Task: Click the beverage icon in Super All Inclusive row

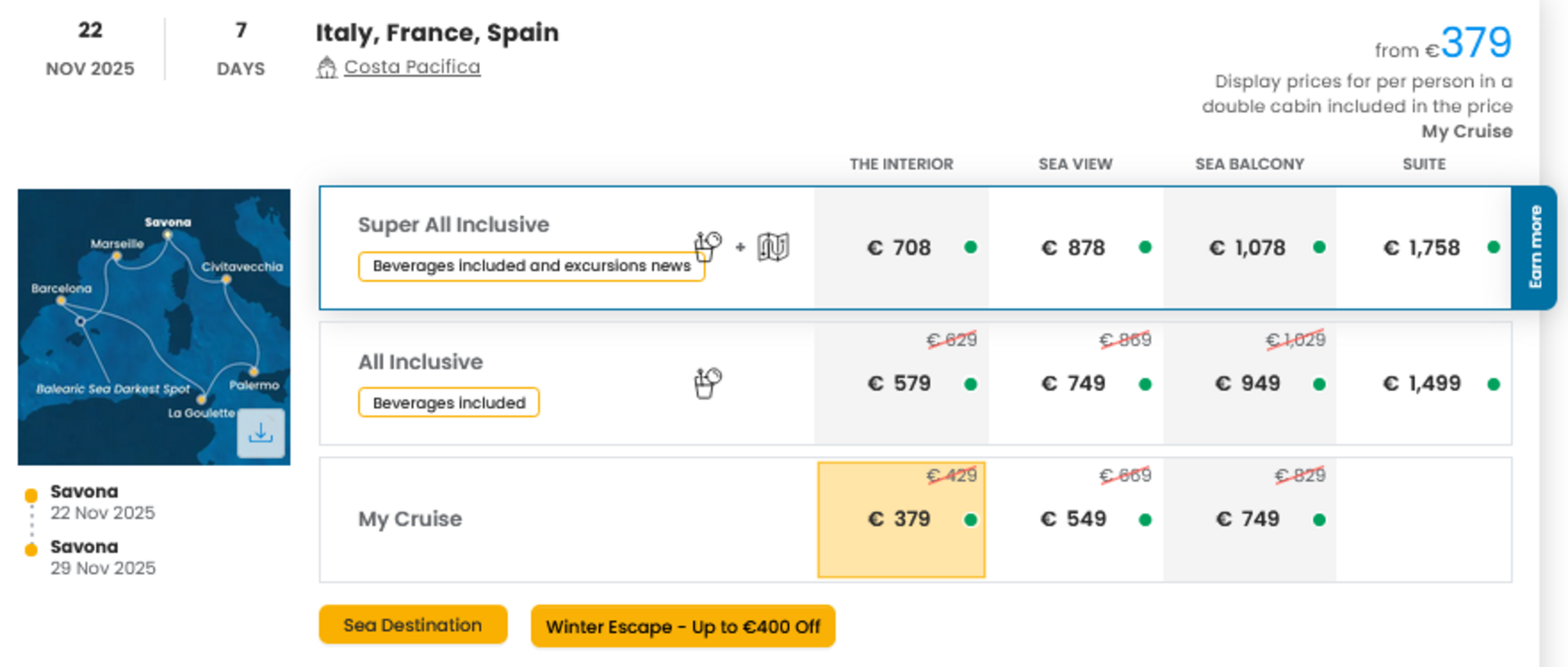Action: pyautogui.click(x=707, y=246)
